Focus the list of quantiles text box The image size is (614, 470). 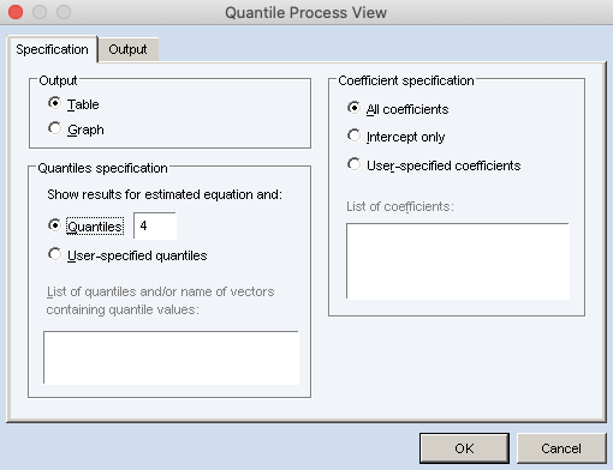pyautogui.click(x=171, y=358)
